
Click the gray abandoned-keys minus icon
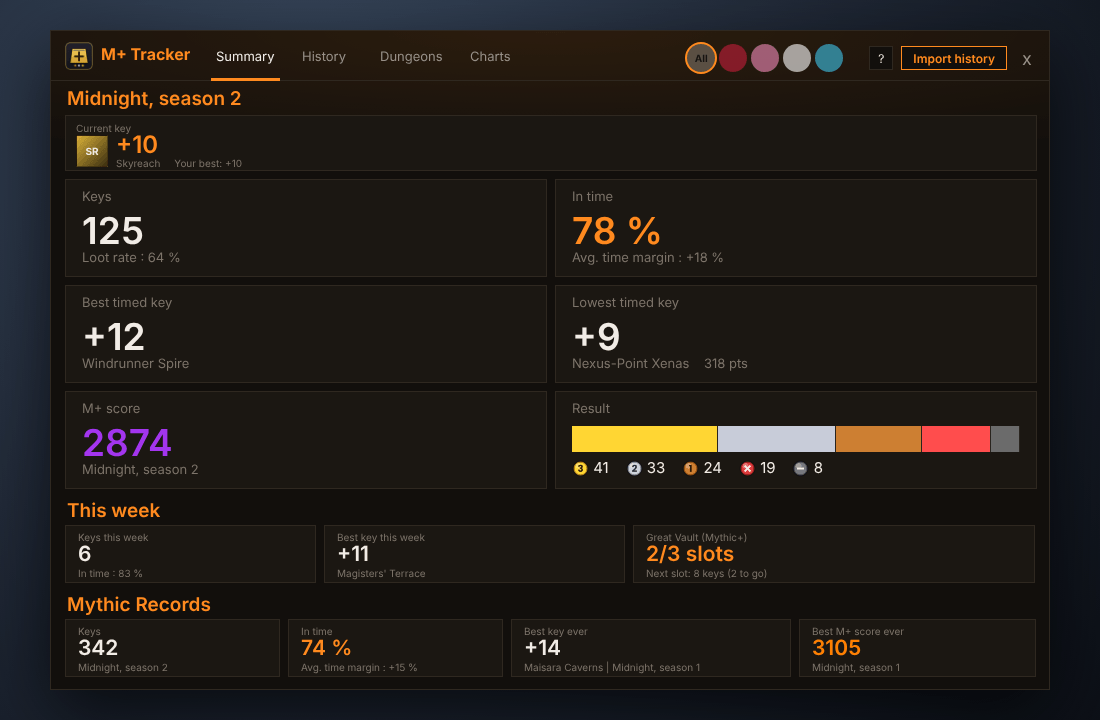click(800, 469)
